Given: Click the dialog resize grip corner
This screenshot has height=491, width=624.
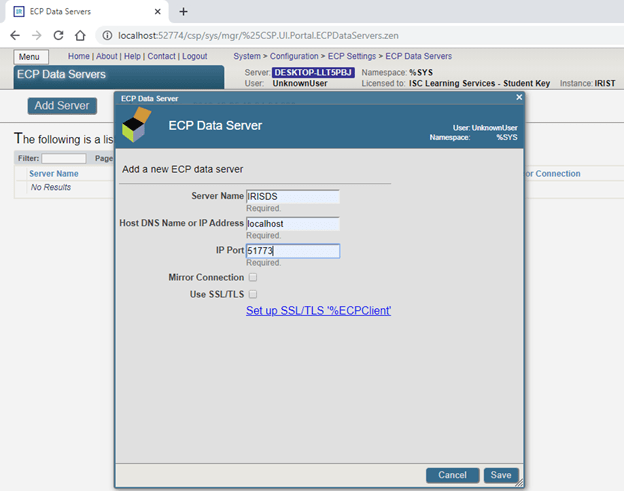Looking at the screenshot, I should click(519, 483).
